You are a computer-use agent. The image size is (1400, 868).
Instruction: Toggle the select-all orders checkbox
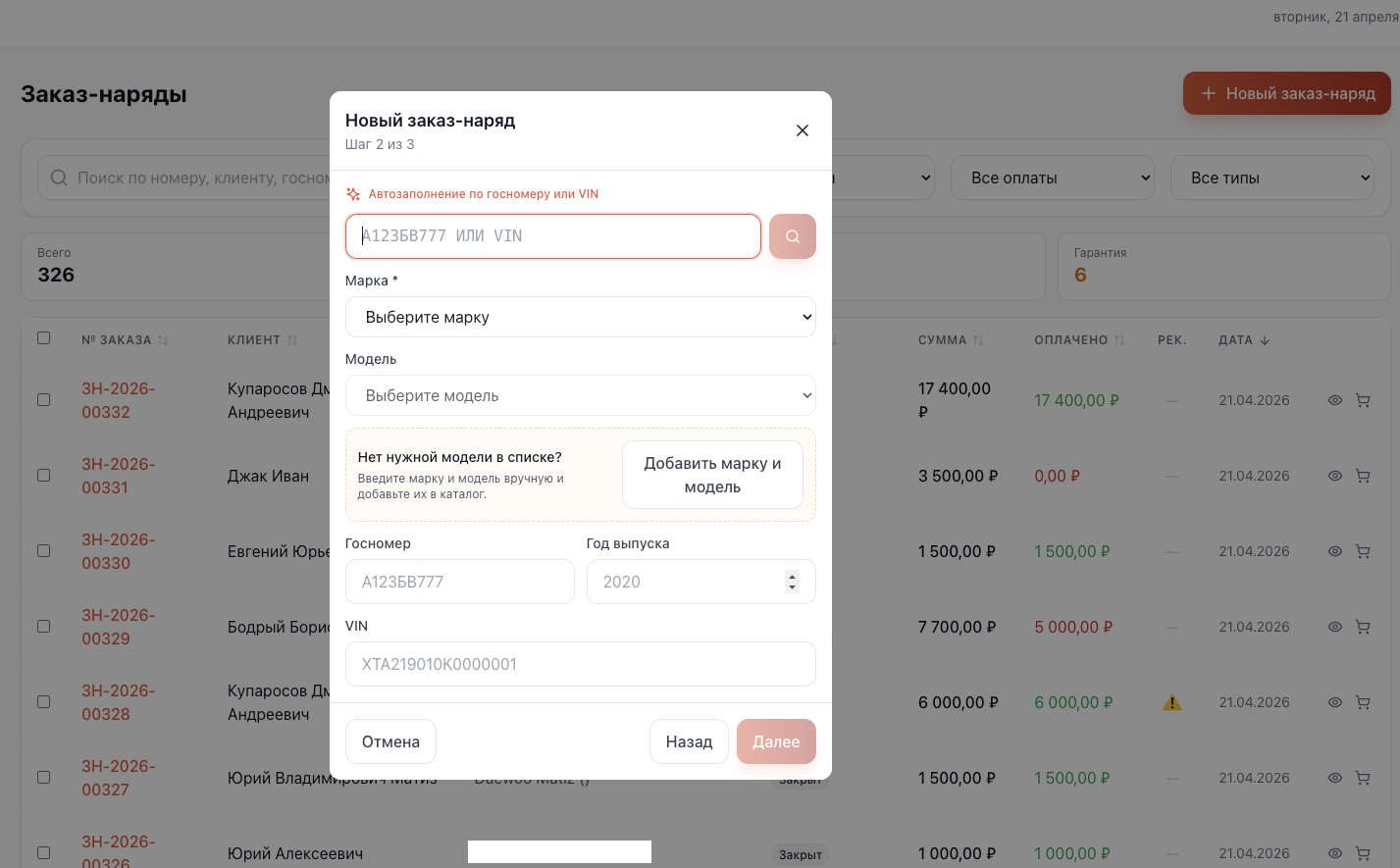(x=43, y=338)
